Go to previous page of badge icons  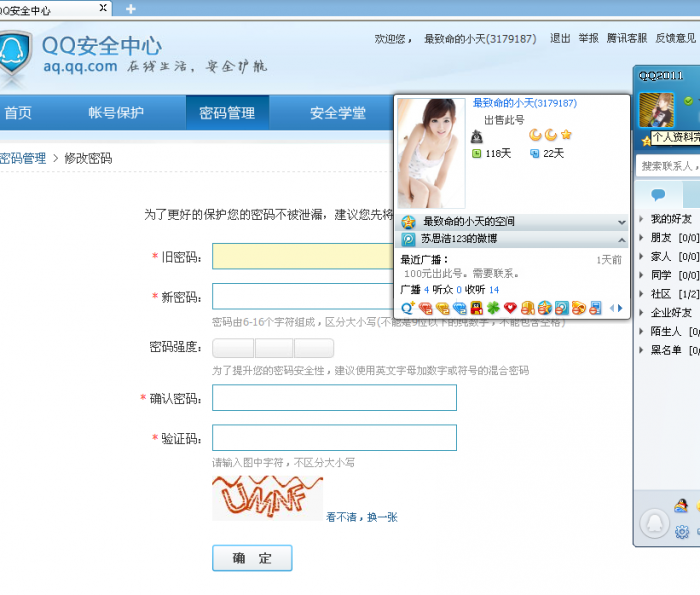612,308
